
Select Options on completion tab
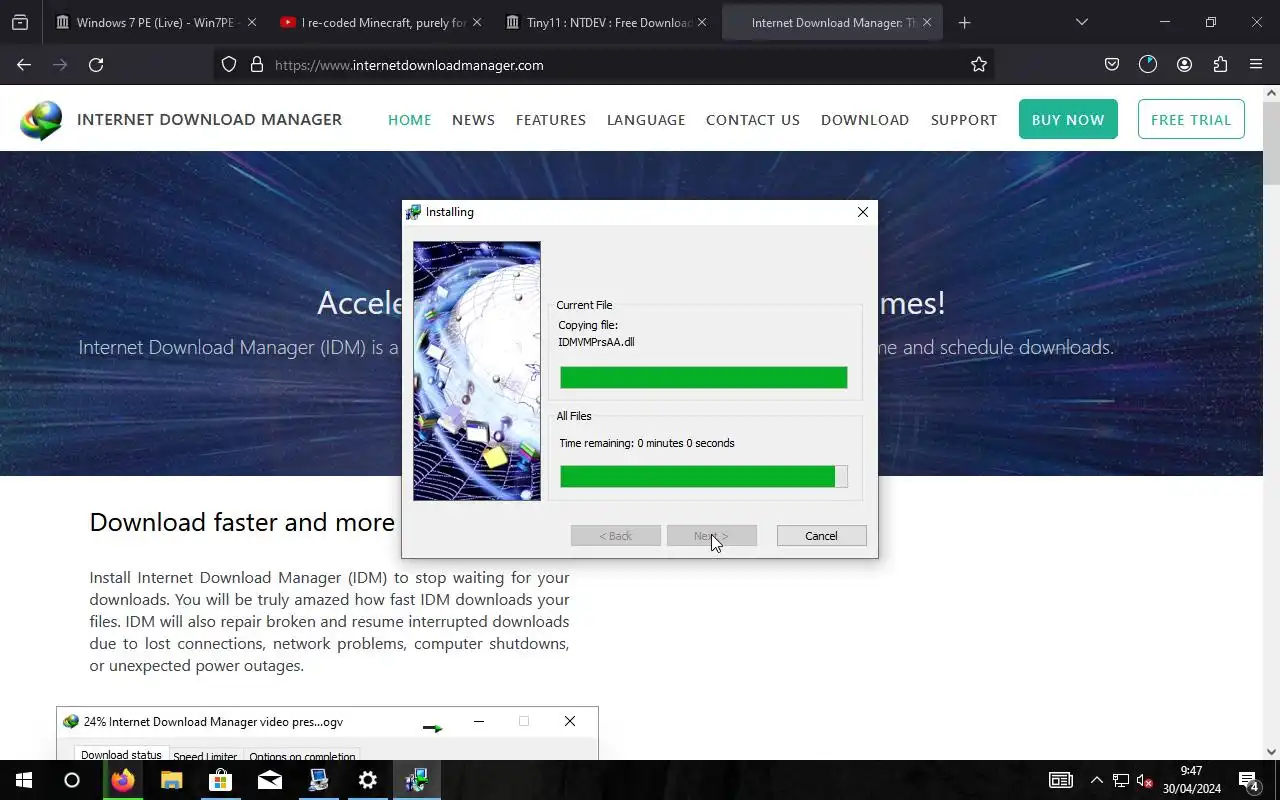[302, 756]
